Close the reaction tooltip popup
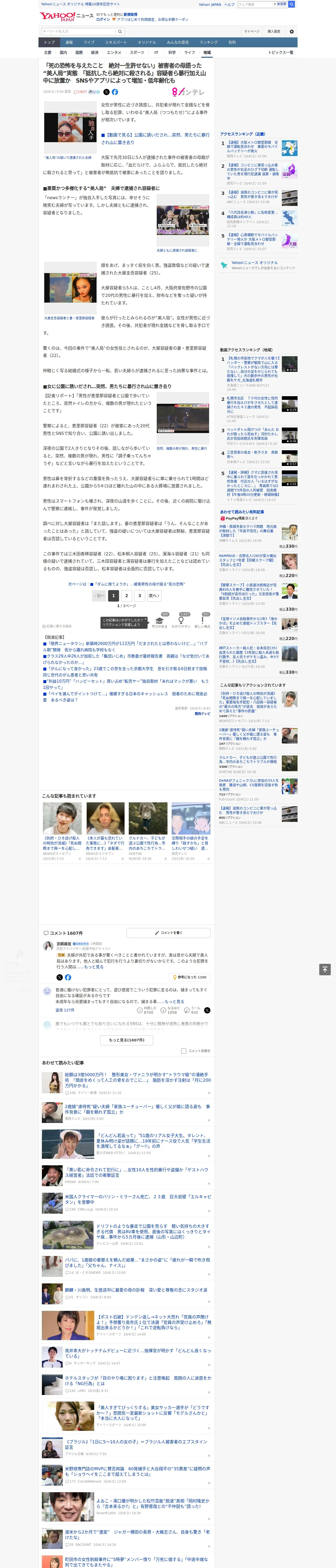This screenshot has height=1568, width=336. click(x=146, y=620)
